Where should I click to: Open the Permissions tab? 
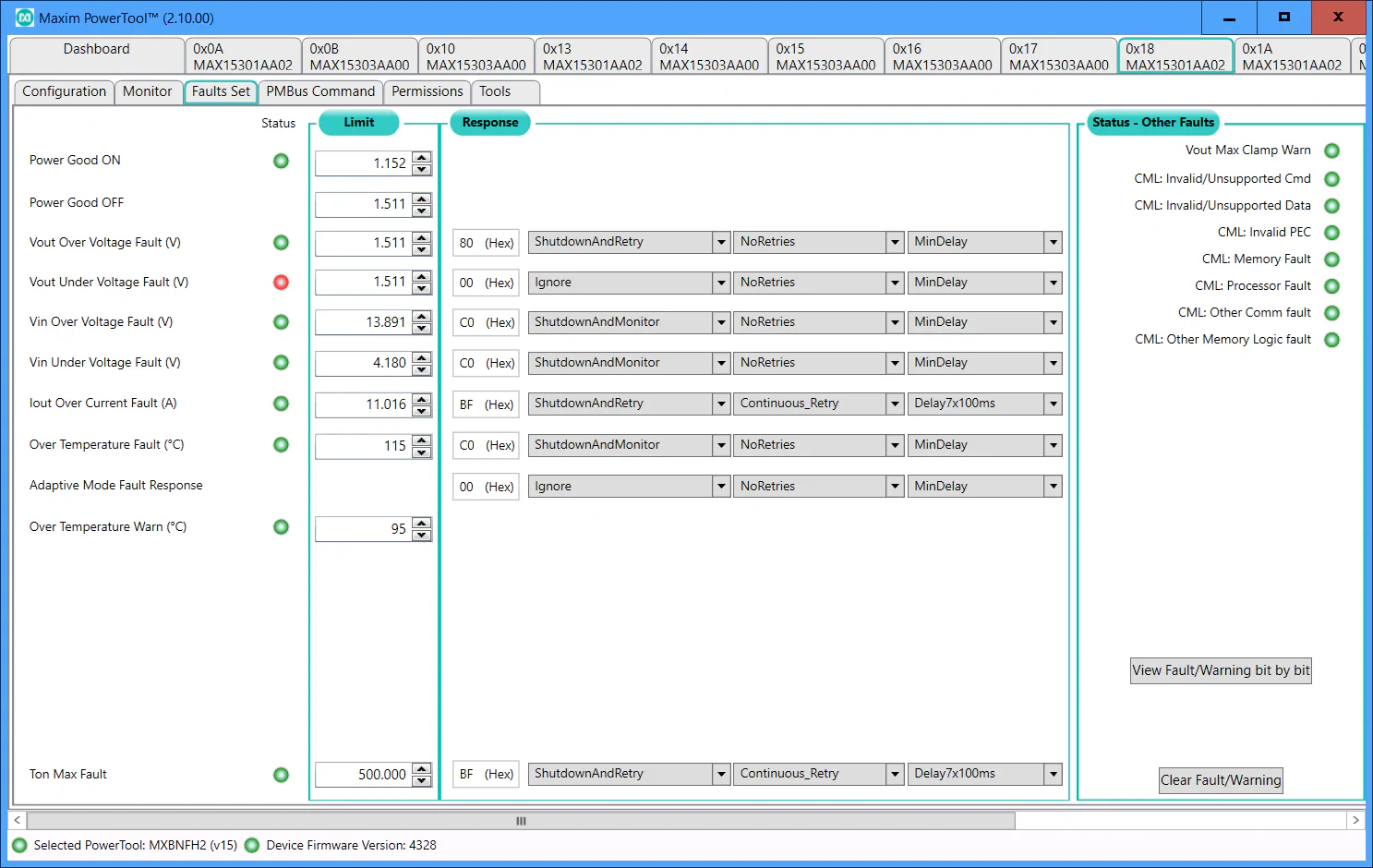[x=427, y=91]
